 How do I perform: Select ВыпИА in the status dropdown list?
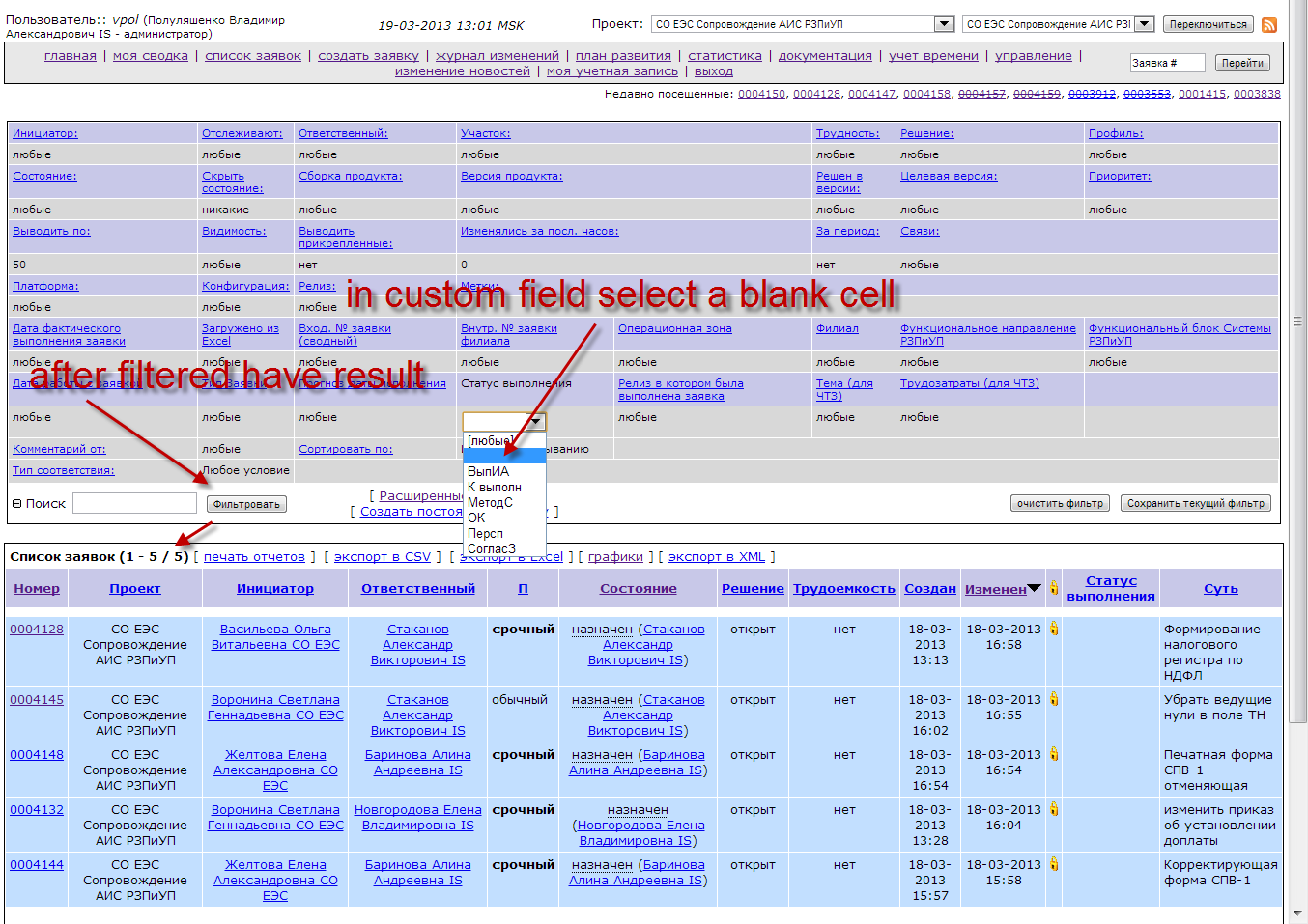pos(488,471)
